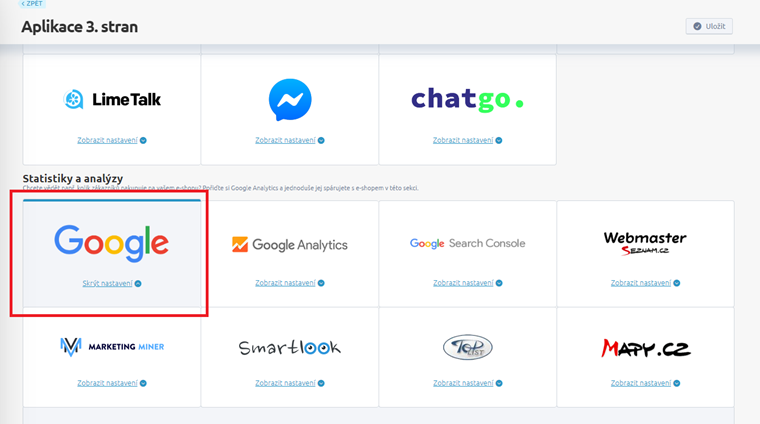Click the Marketing Miner logo

pos(112,346)
